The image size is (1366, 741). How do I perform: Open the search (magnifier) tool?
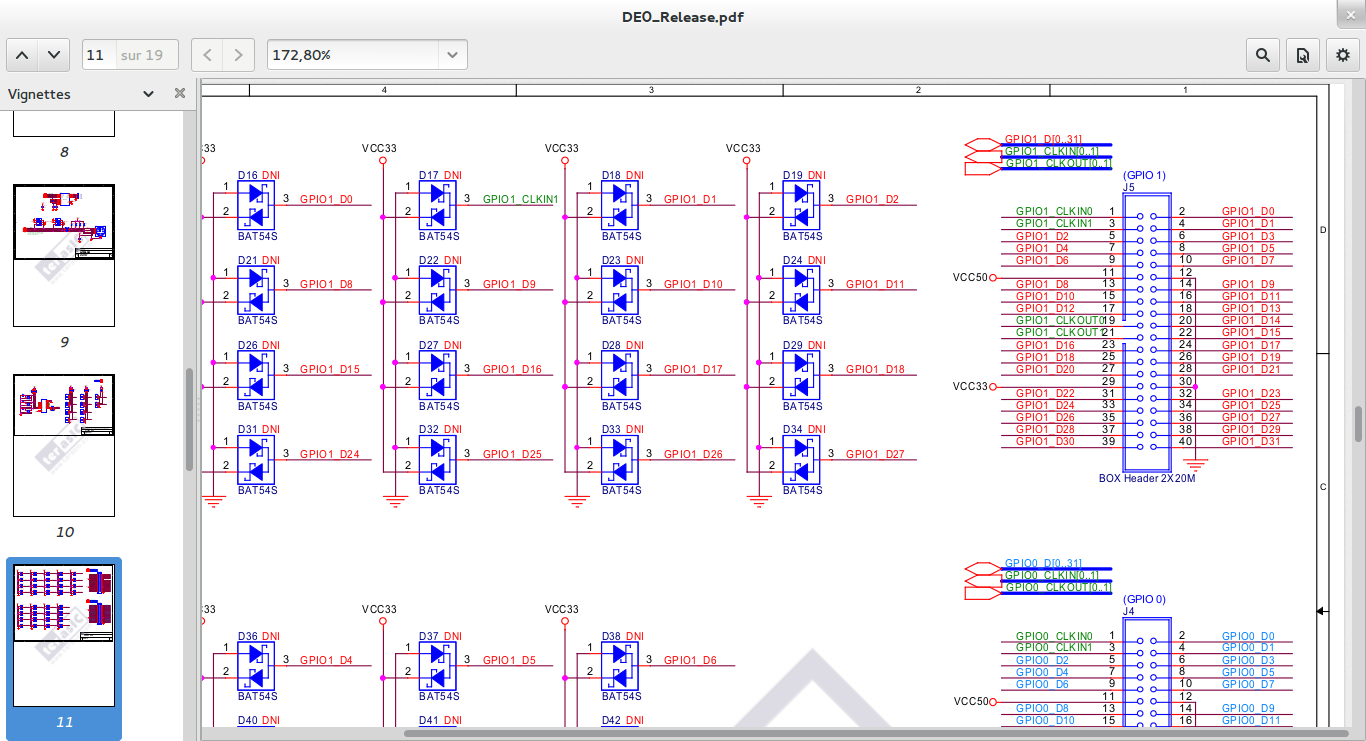click(x=1263, y=55)
